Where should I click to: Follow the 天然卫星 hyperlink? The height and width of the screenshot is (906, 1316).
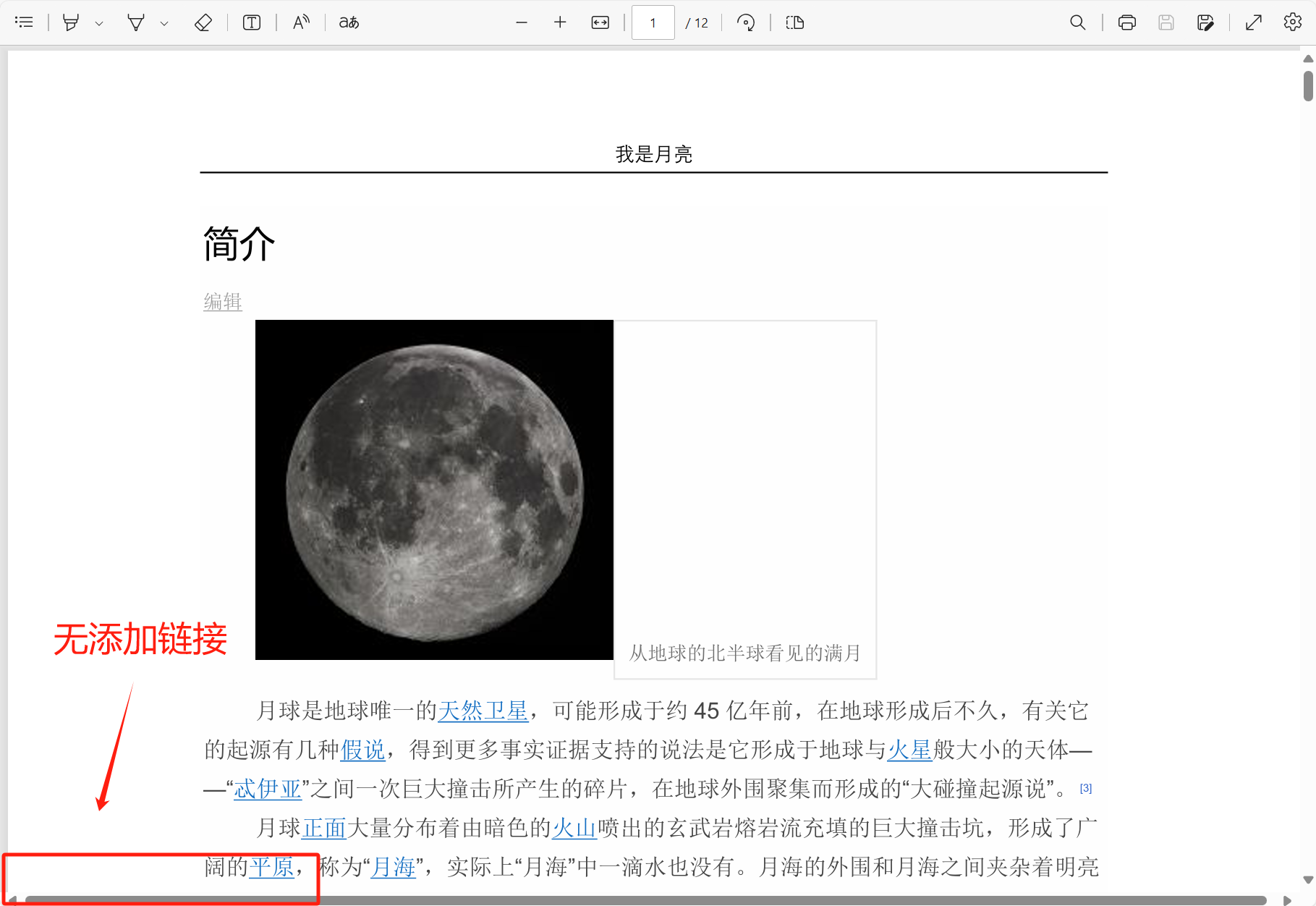click(x=483, y=711)
